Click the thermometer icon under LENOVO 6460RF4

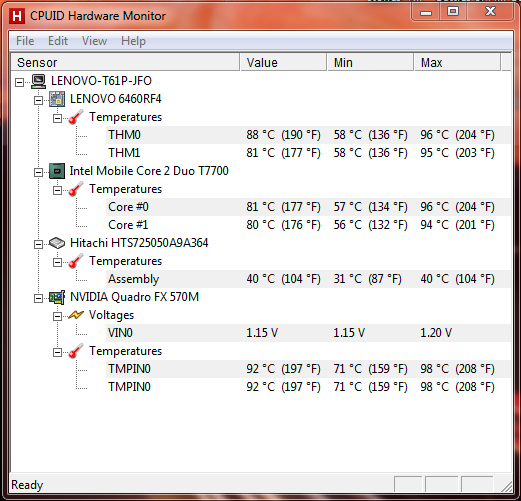[76, 117]
